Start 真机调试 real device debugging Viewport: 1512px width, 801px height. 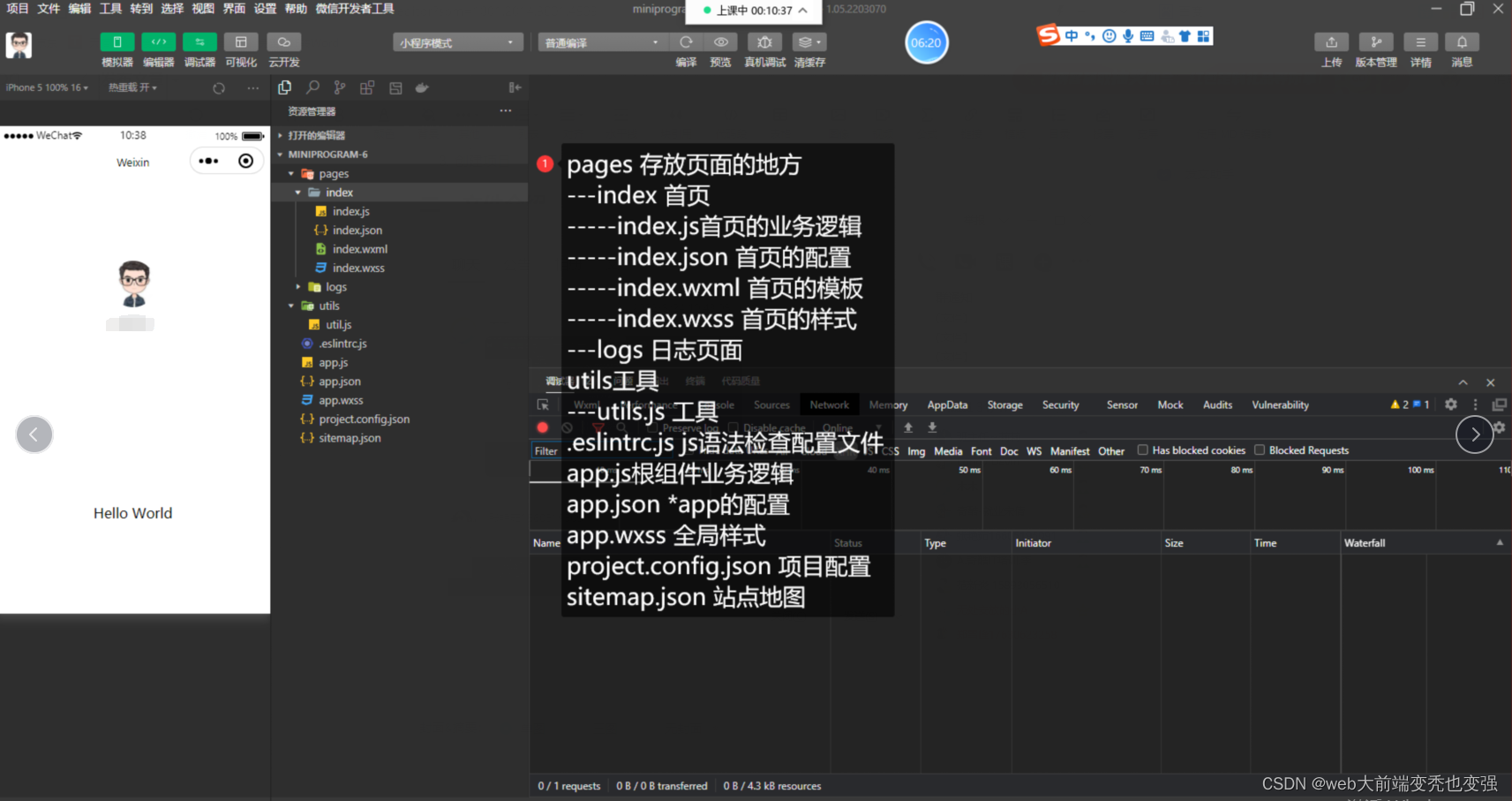pyautogui.click(x=764, y=42)
